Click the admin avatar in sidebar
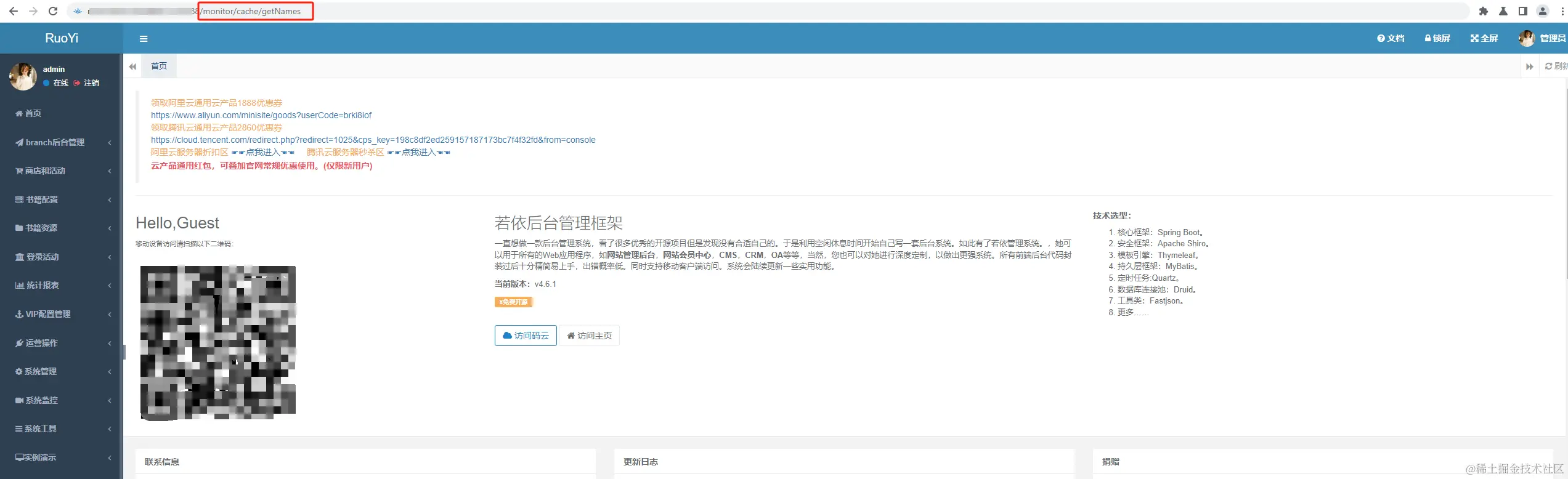Viewport: 1568px width, 479px height. (x=23, y=76)
